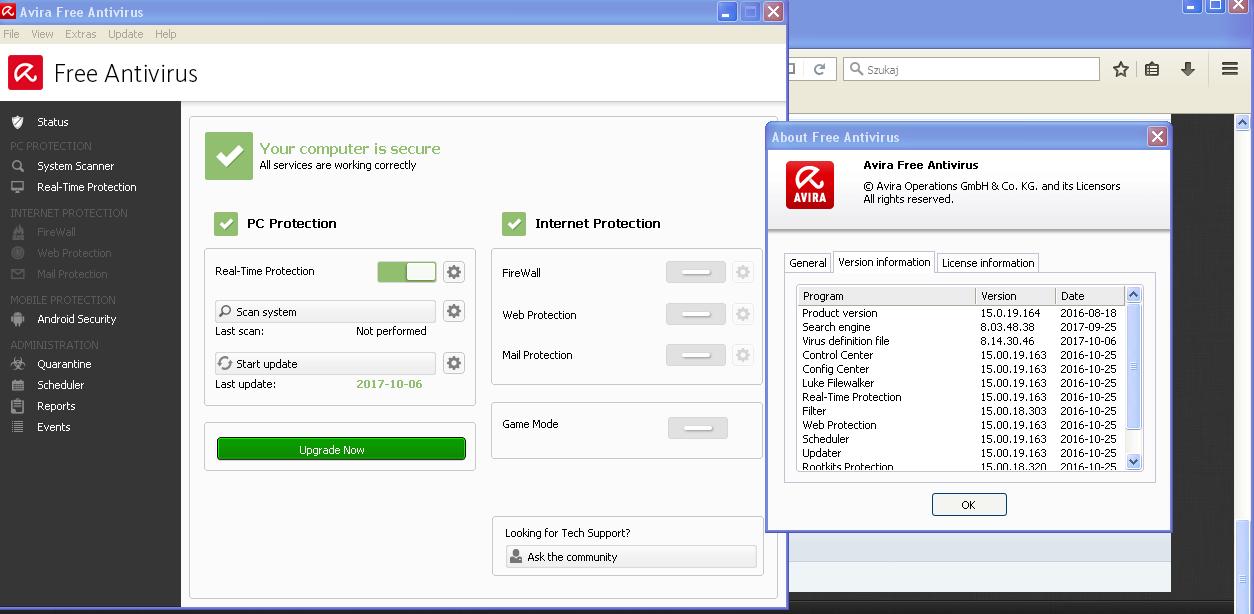Click the Version column header

coord(1015,296)
